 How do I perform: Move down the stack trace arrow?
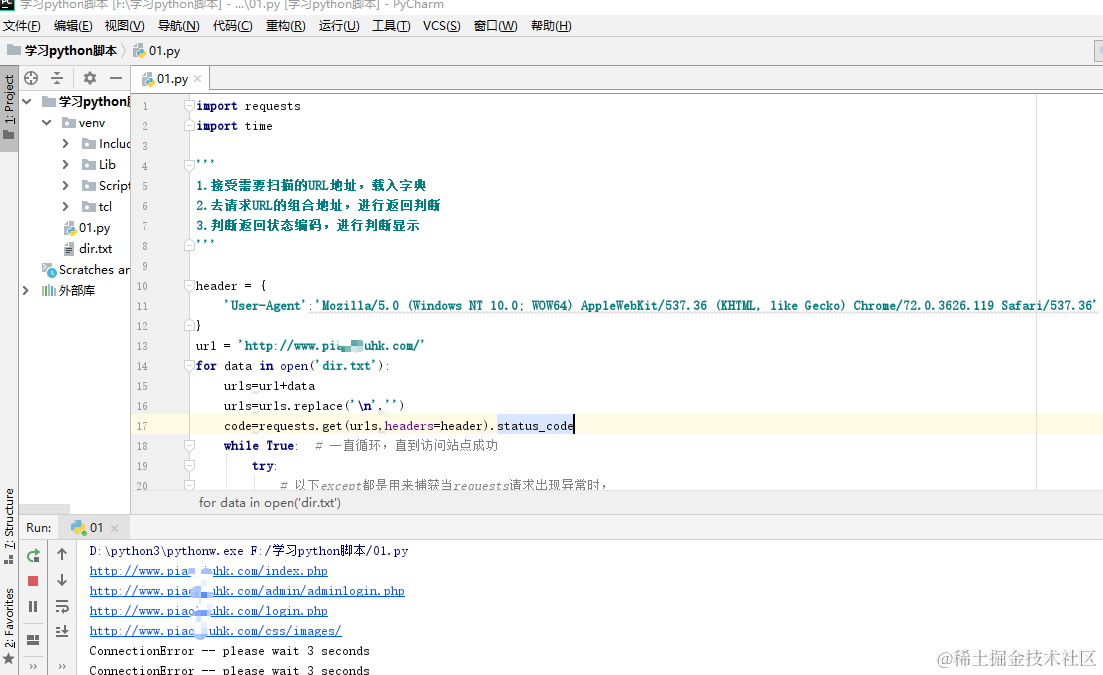[x=62, y=580]
